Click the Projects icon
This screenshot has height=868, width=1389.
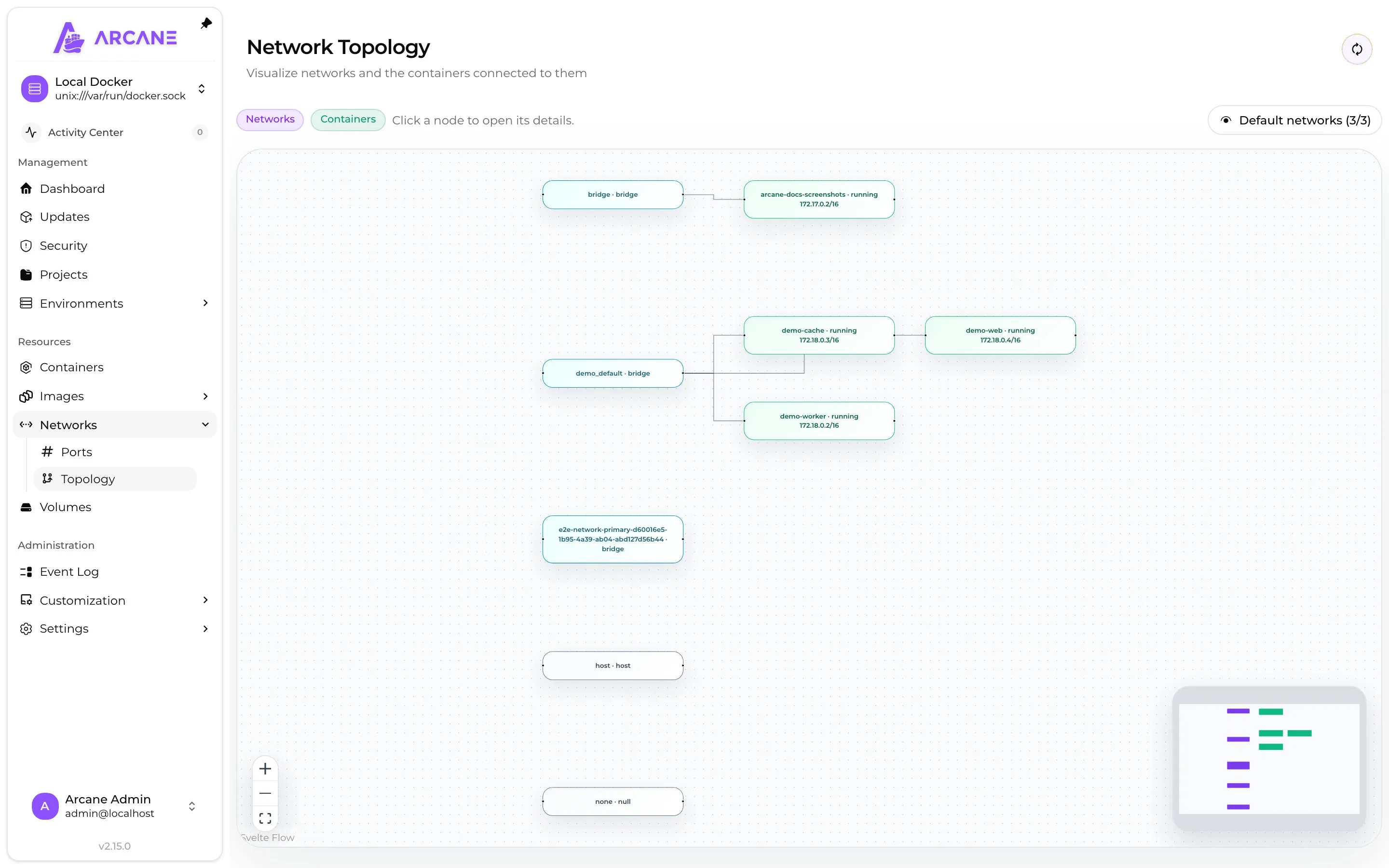coord(26,274)
